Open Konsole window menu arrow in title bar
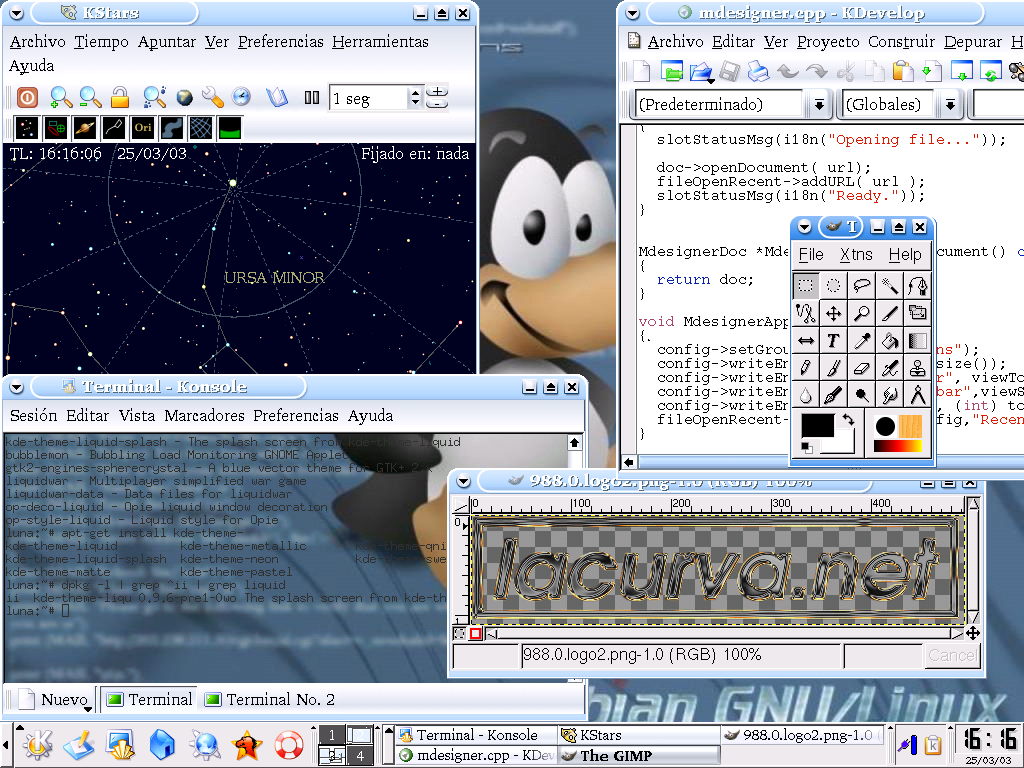 coord(17,387)
